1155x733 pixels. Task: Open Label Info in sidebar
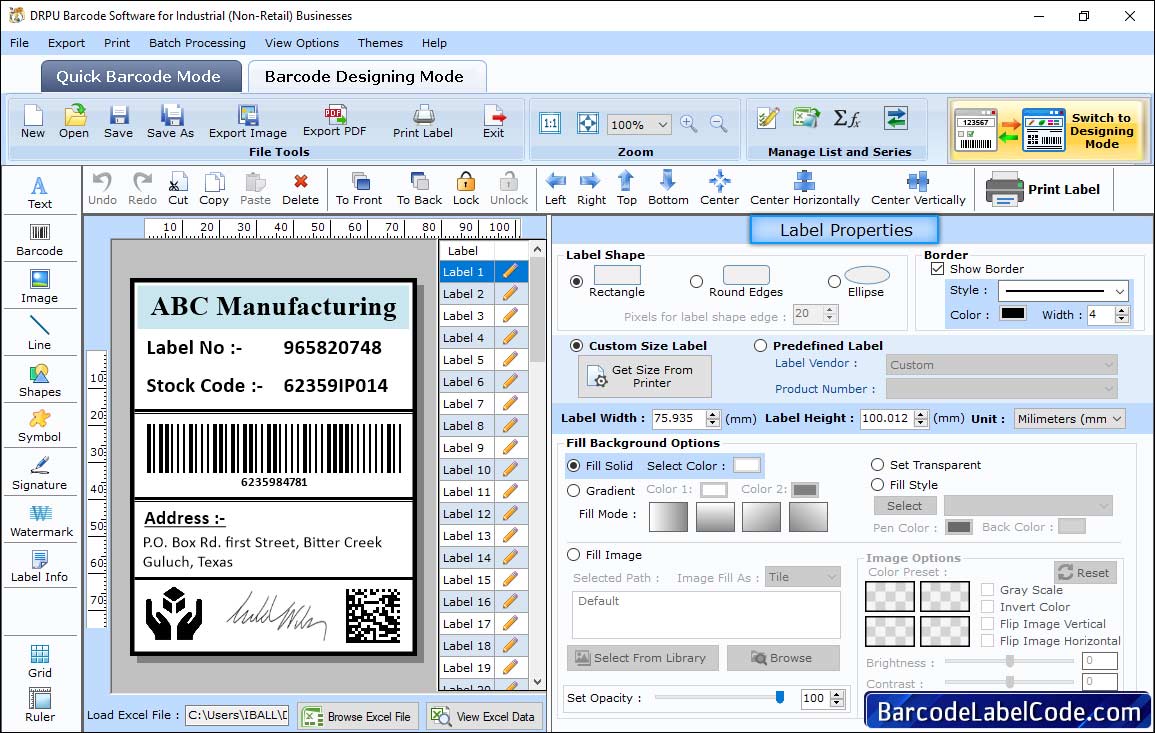(x=40, y=567)
